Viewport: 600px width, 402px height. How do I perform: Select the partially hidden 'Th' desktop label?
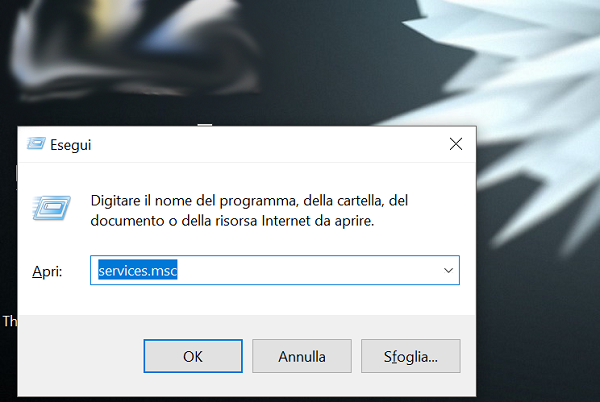click(10, 321)
